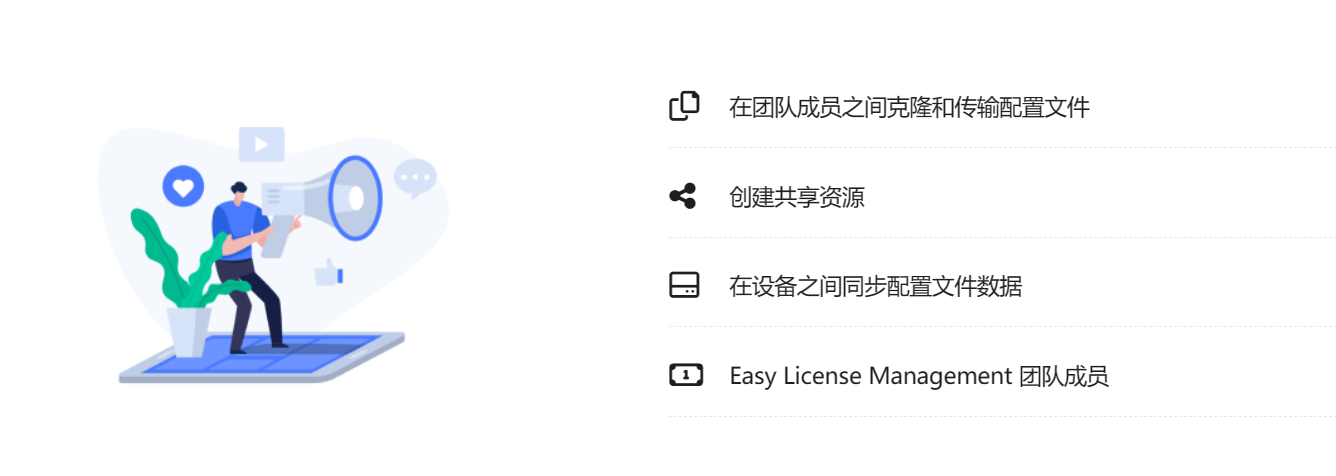Select the 在团队成员之间克隆和传输配置文件 text
Viewport: 1336px width, 476px height.
(x=909, y=107)
